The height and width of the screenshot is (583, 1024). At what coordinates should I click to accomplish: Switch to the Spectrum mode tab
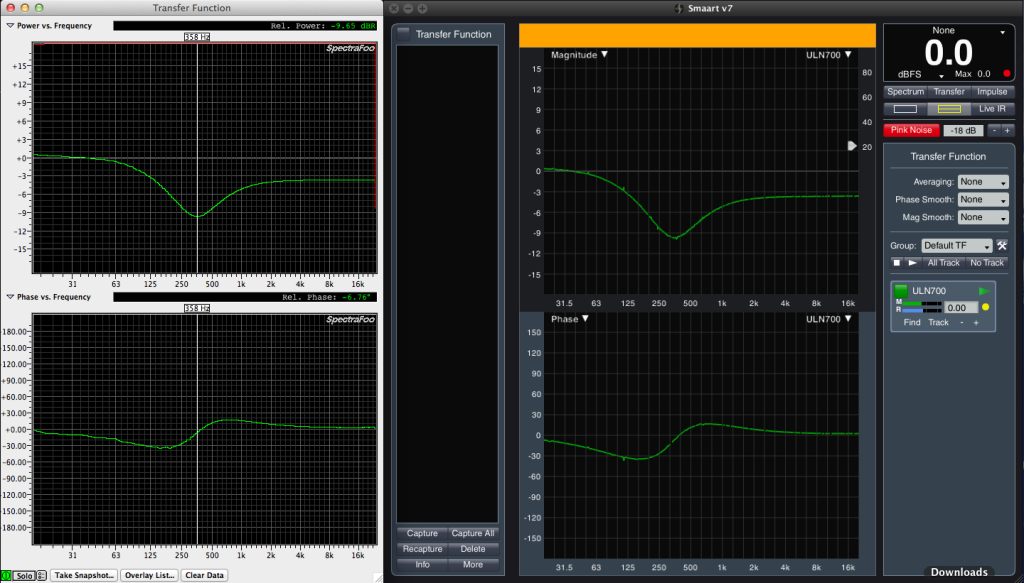(906, 92)
